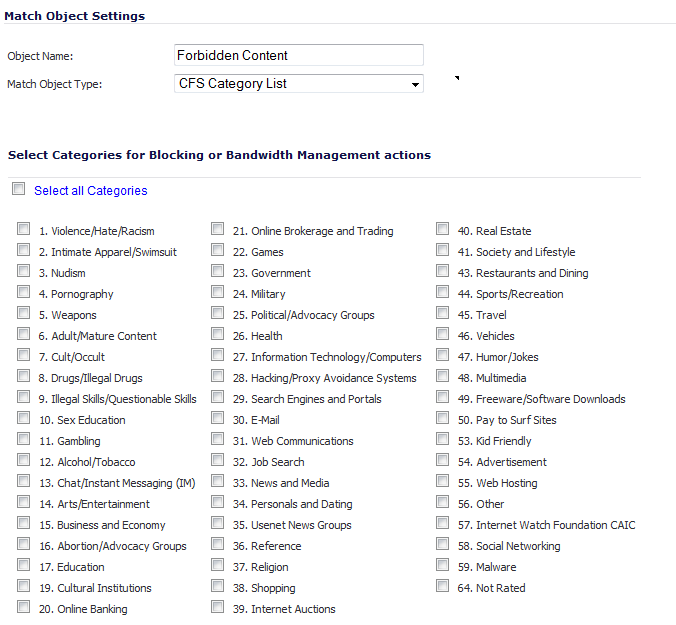676x625 pixels.
Task: Select Search Engines and Portals checkbox
Action: coord(218,397)
